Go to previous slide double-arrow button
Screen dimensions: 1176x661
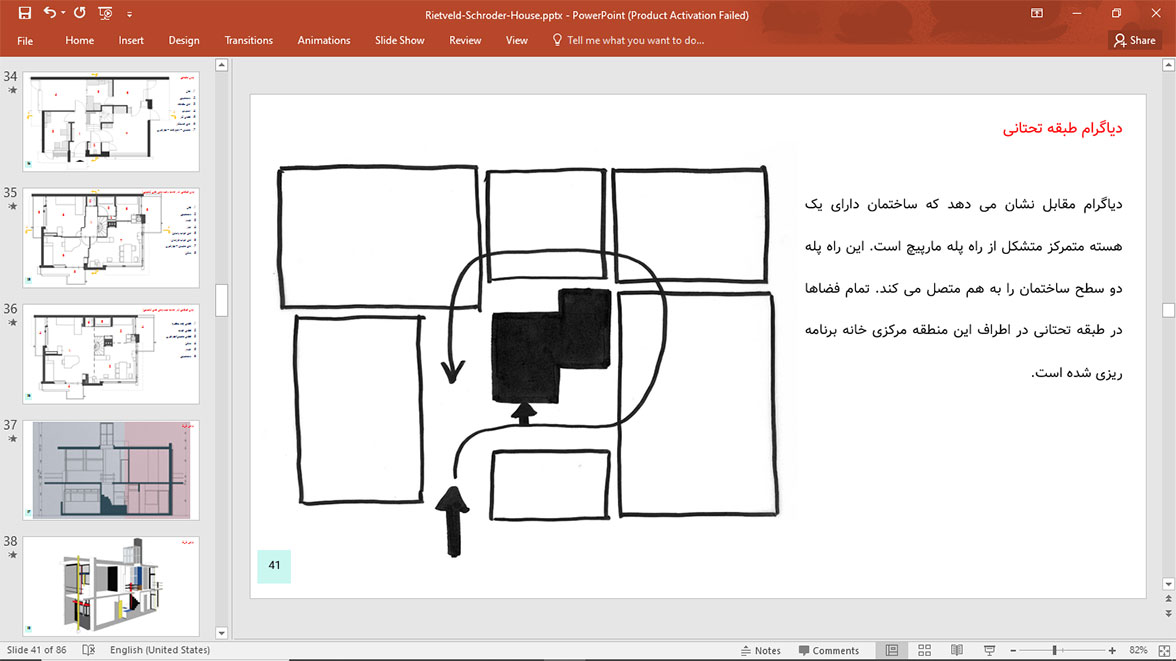[1168, 599]
